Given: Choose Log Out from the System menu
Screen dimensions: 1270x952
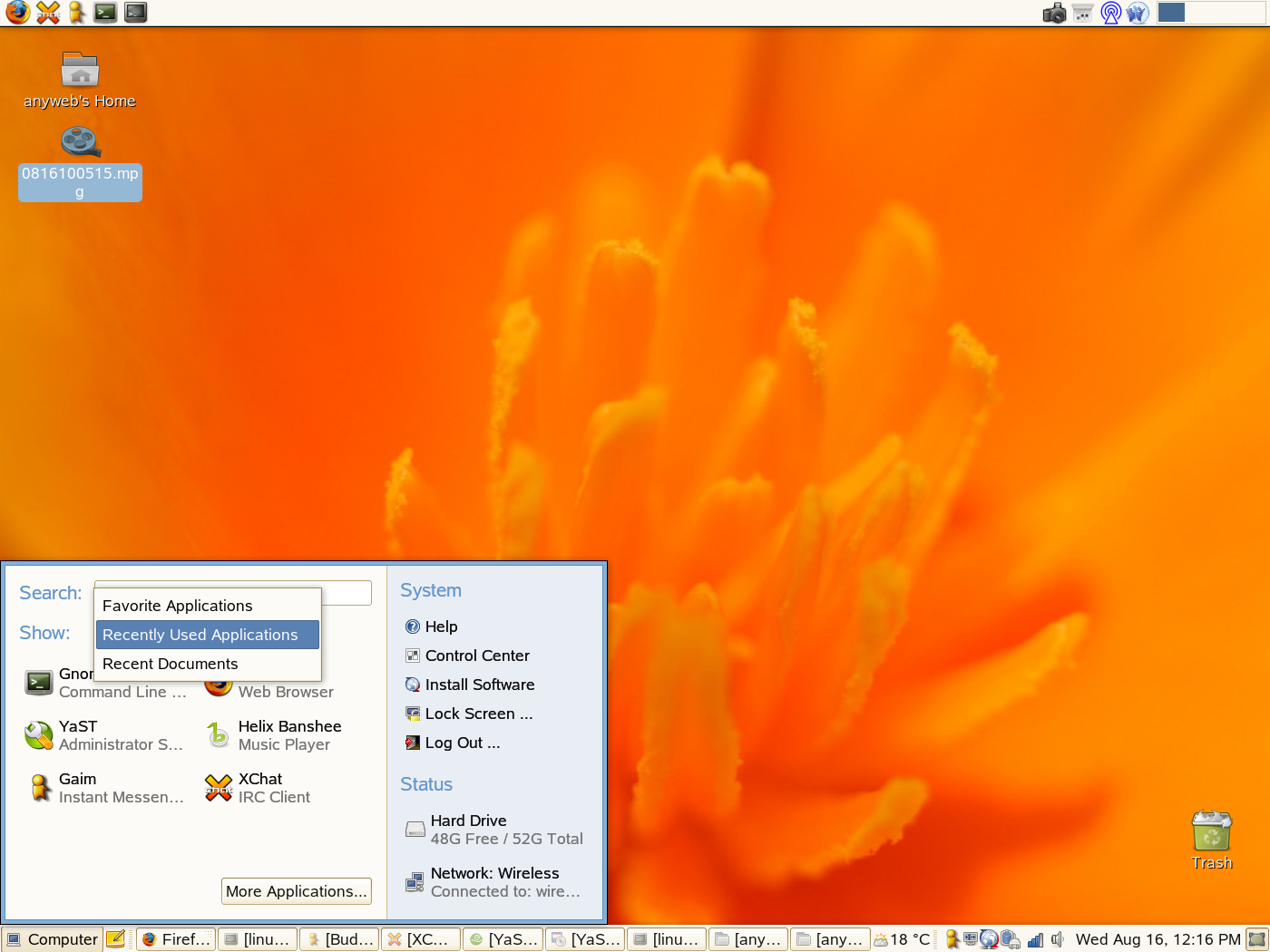Looking at the screenshot, I should pos(460,743).
